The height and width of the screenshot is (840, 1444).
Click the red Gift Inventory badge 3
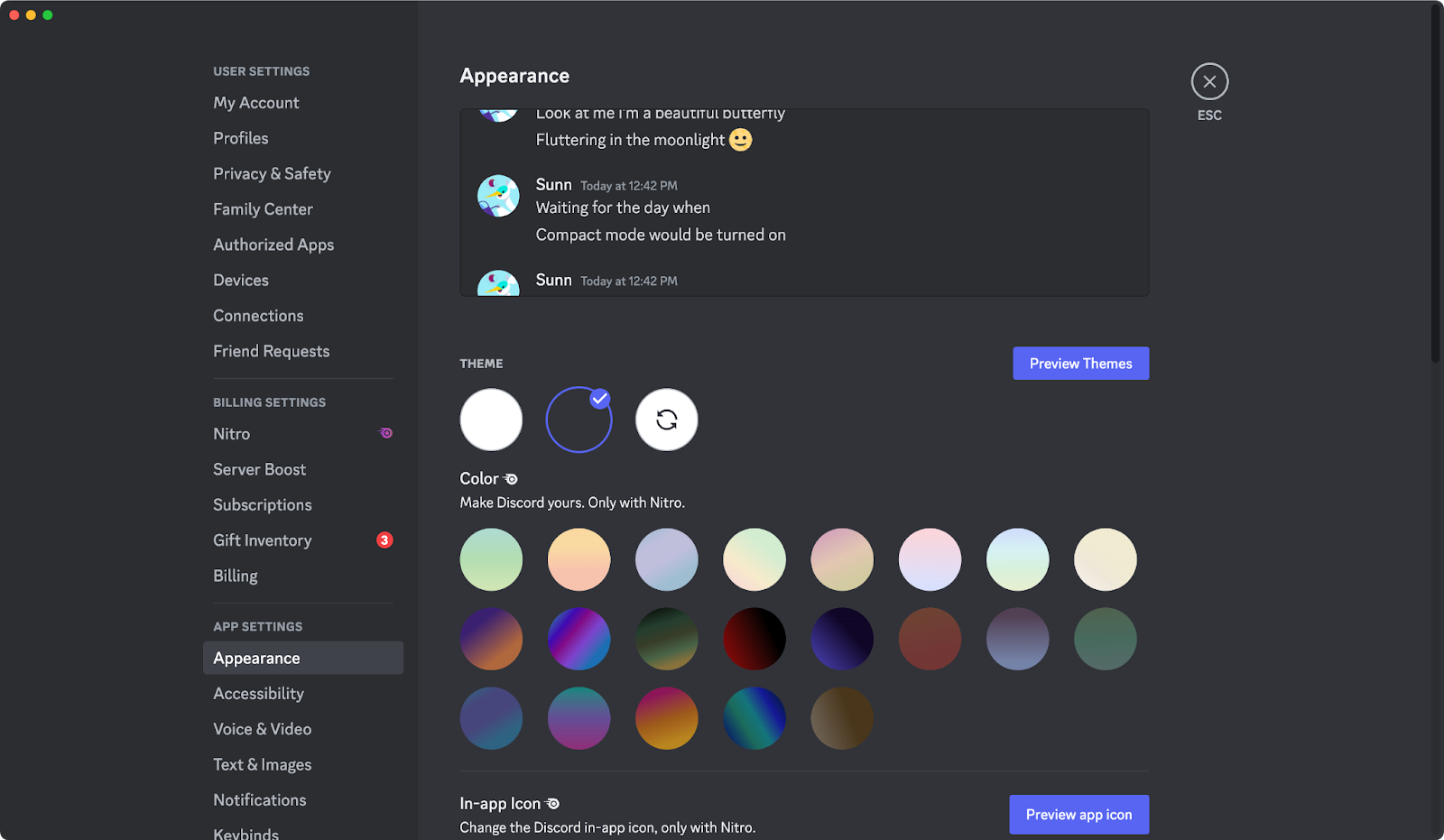[384, 540]
